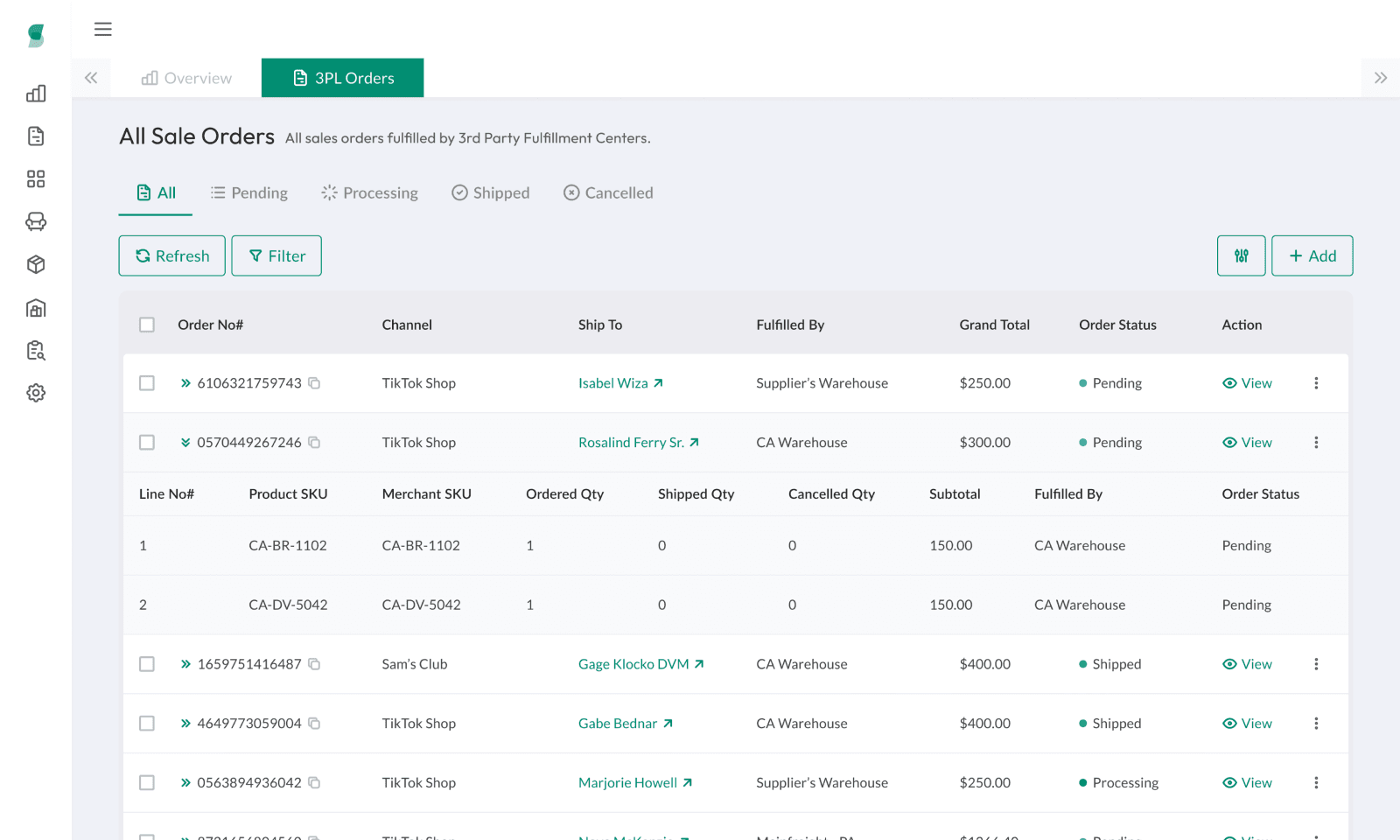Open the bar chart sidebar icon

tap(36, 94)
